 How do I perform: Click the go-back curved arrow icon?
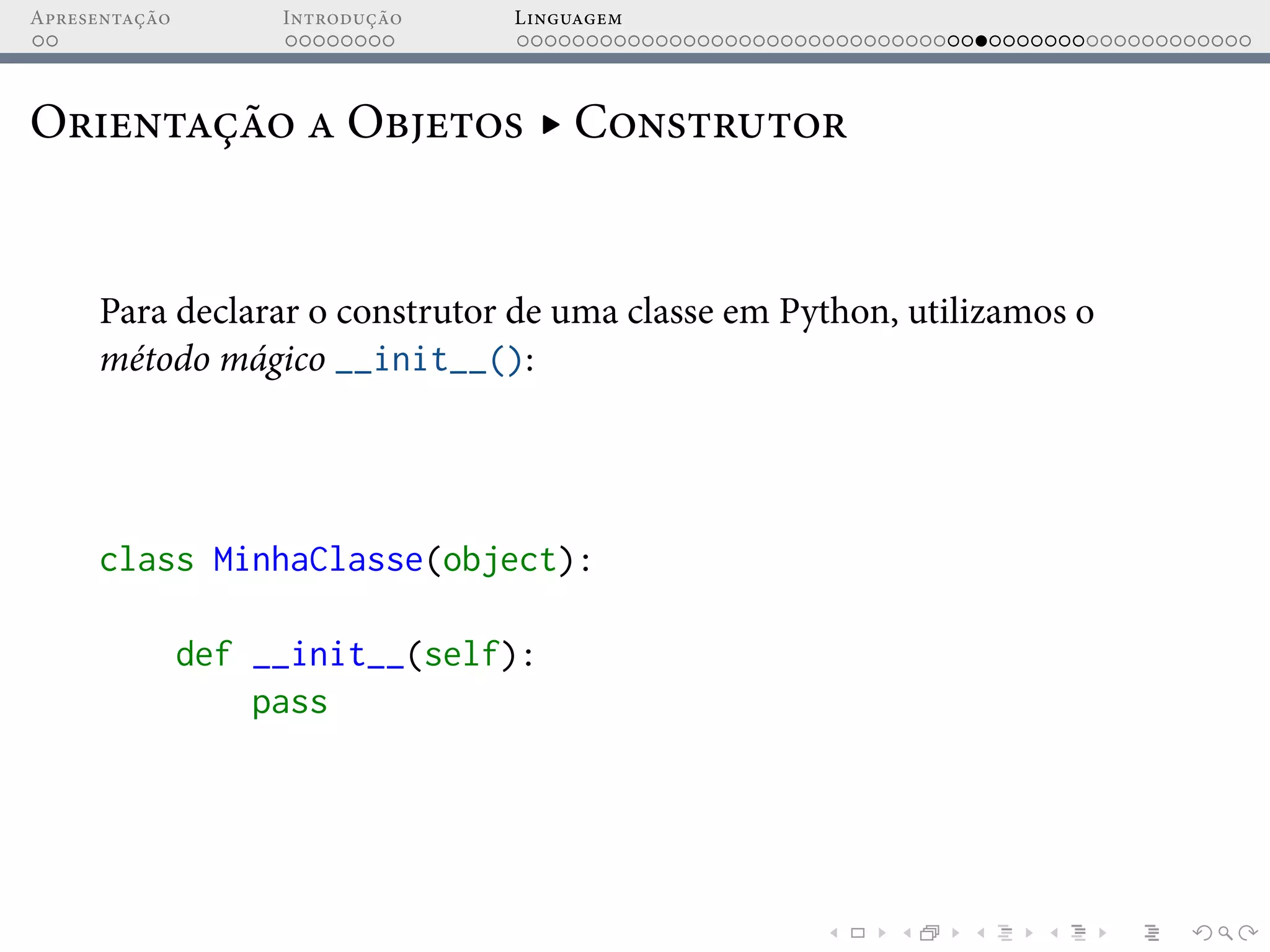[1202, 933]
